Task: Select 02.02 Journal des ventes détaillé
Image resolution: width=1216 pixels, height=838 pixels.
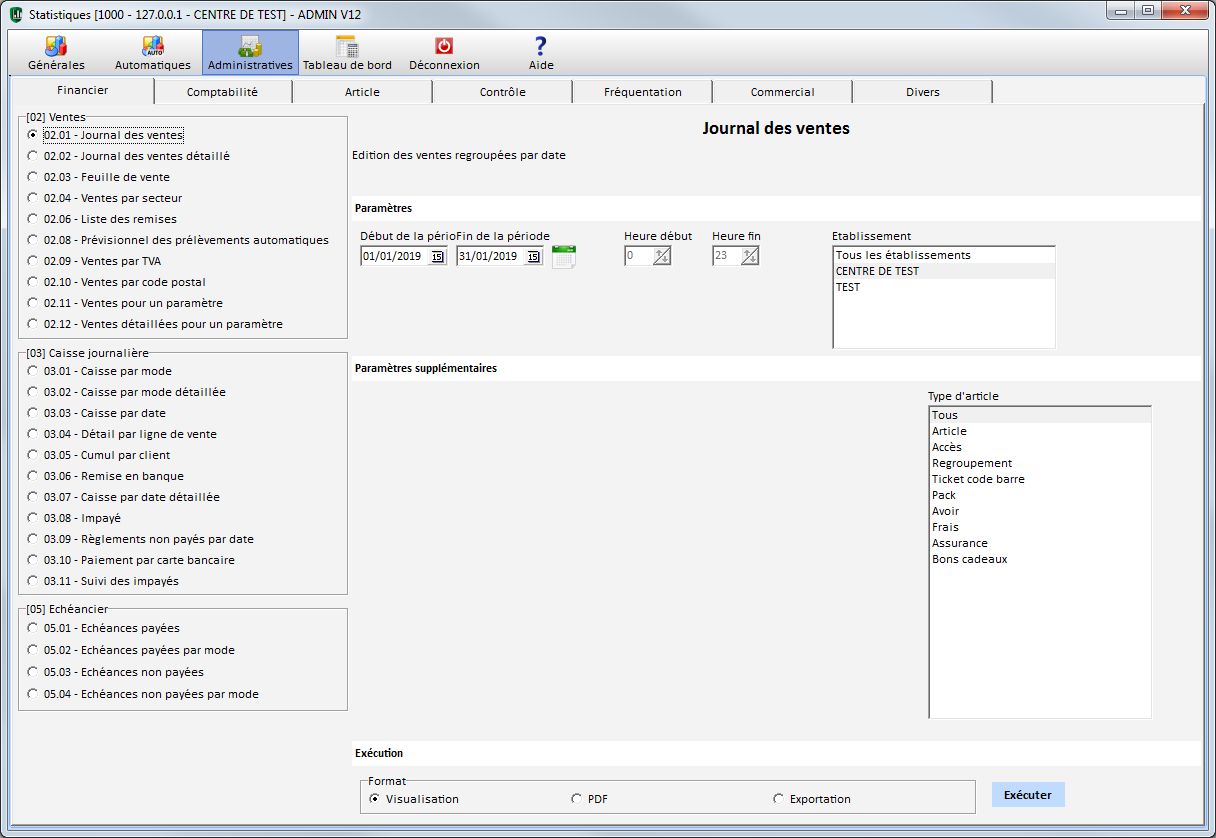Action: 33,156
